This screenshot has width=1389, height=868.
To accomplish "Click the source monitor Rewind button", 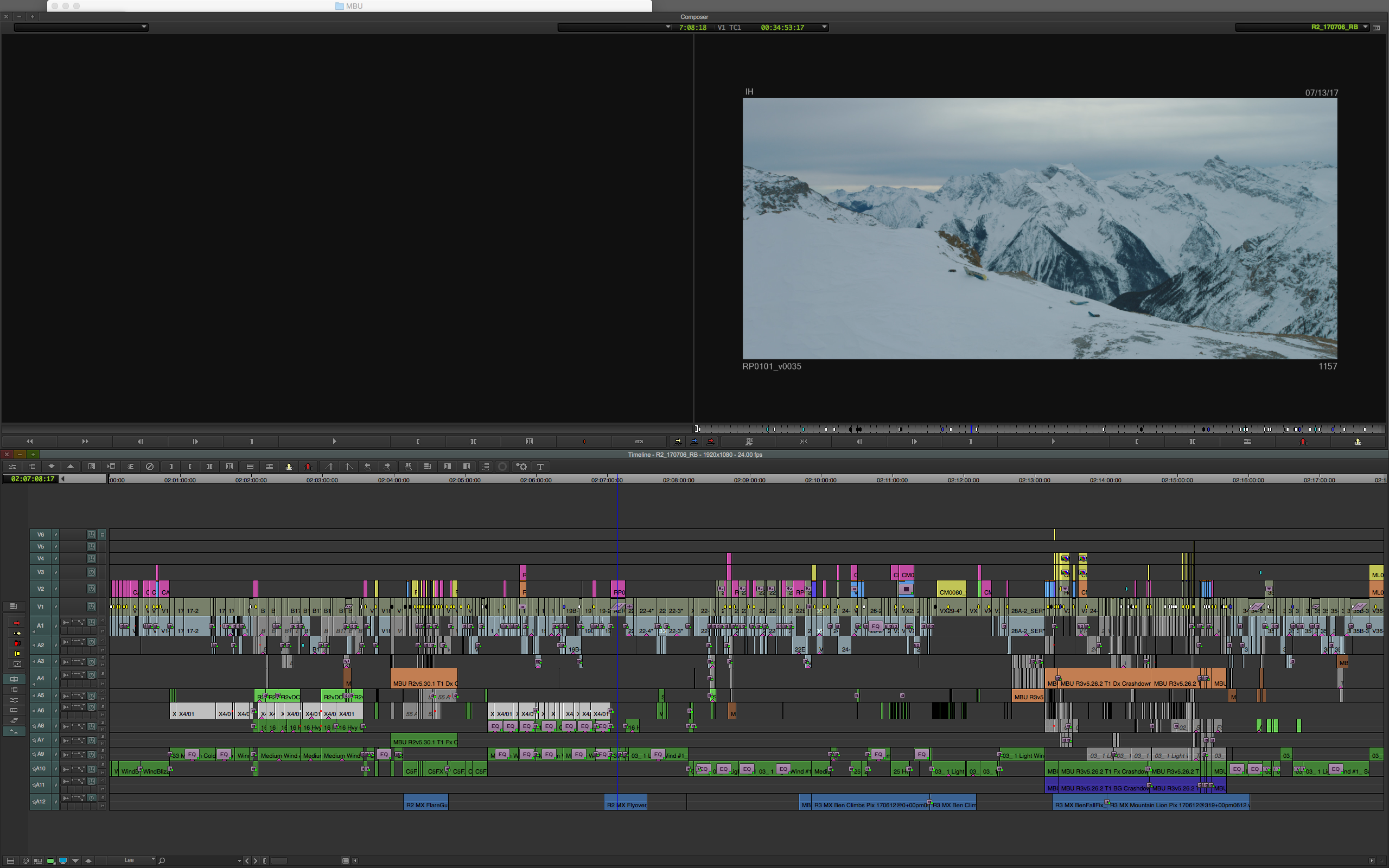I will (29, 442).
